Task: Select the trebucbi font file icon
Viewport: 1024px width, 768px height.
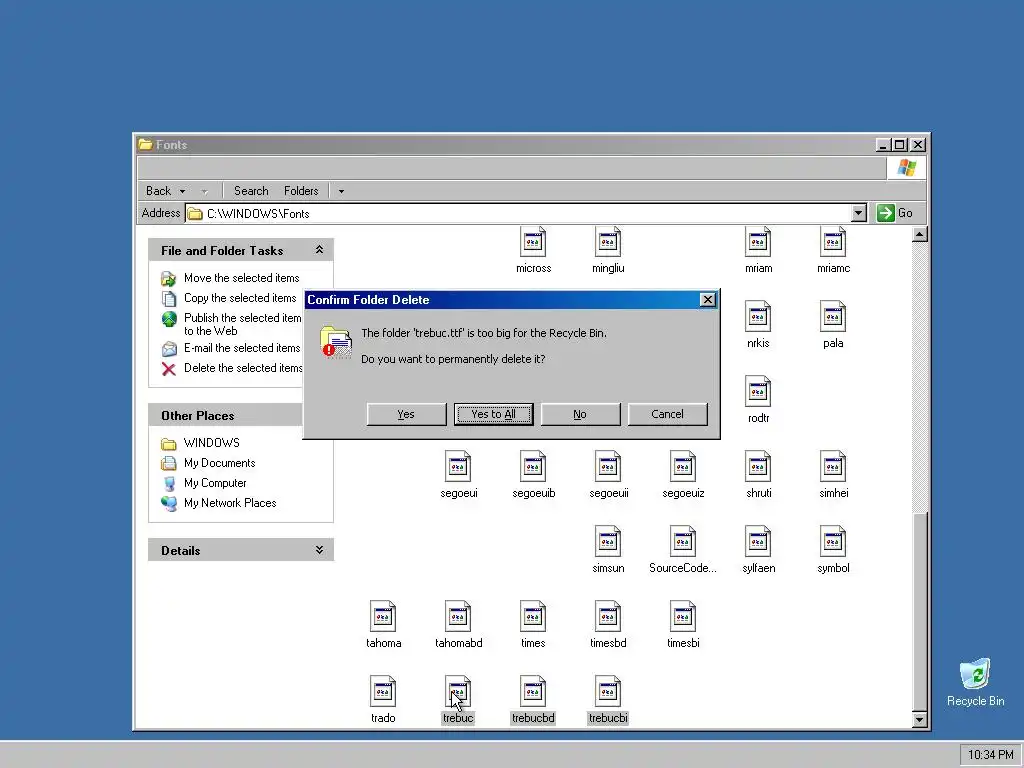Action: pos(608,692)
